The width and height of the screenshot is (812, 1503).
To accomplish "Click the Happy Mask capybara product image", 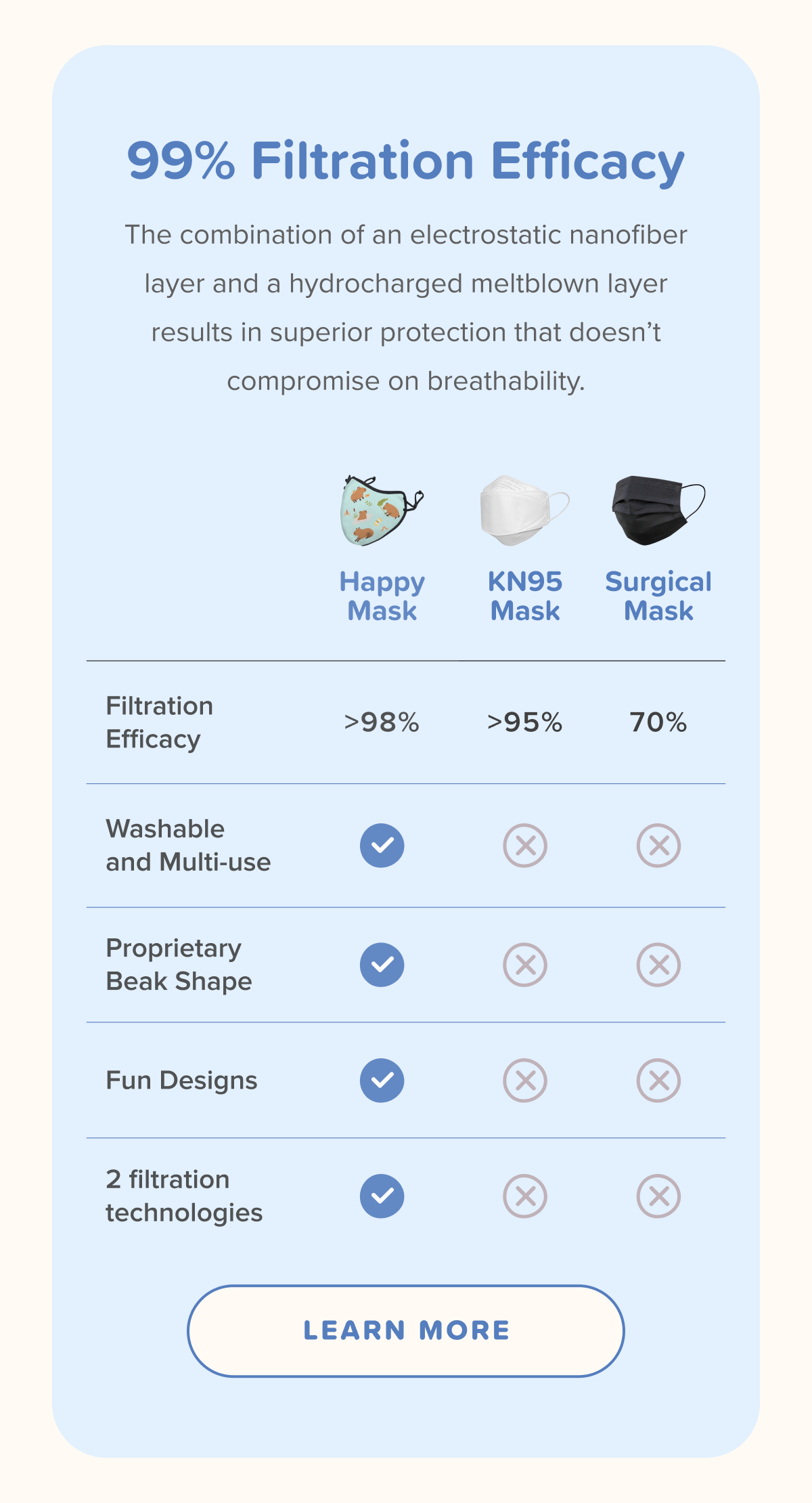I will [382, 510].
